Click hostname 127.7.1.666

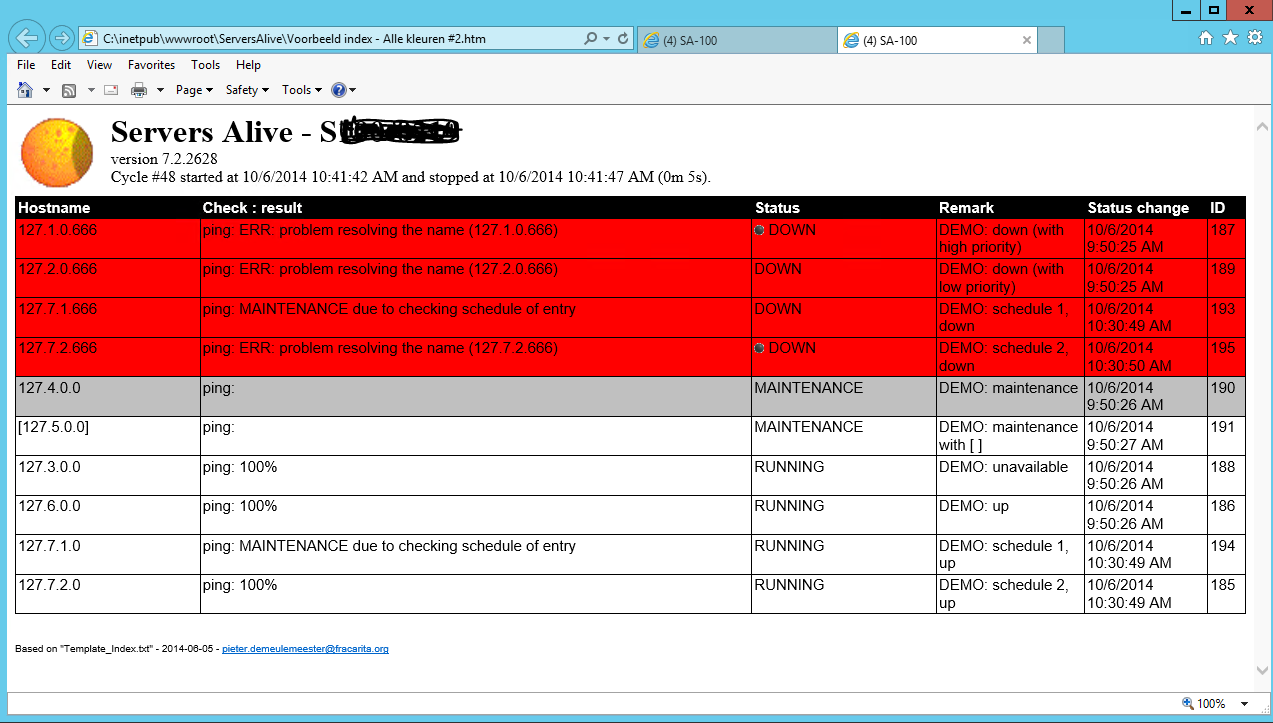tap(57, 309)
